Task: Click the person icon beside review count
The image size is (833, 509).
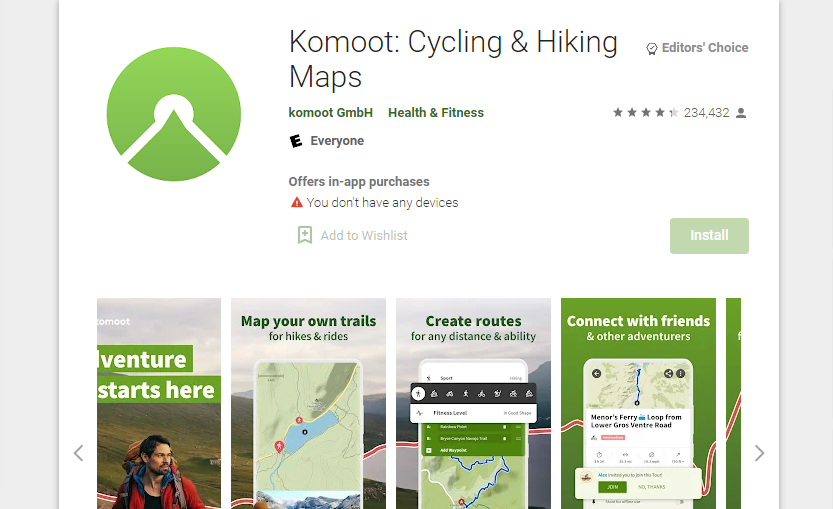Action: [741, 113]
